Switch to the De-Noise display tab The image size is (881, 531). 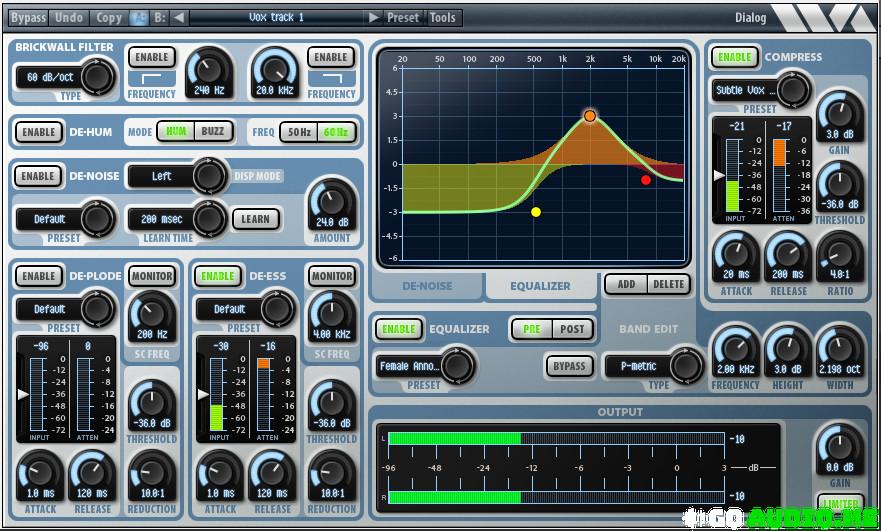pyautogui.click(x=427, y=286)
